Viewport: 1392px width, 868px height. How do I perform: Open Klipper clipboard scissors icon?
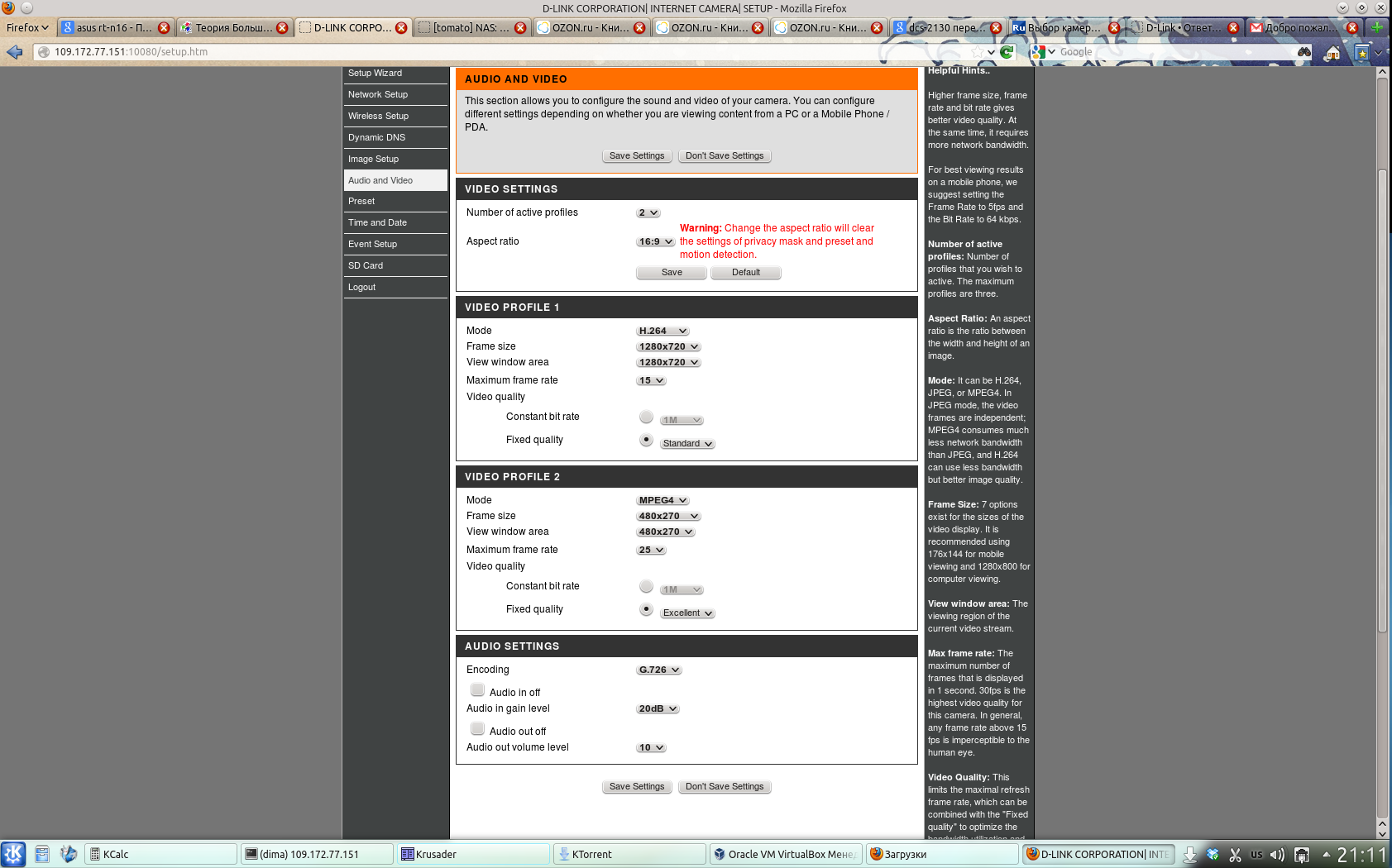(1235, 855)
